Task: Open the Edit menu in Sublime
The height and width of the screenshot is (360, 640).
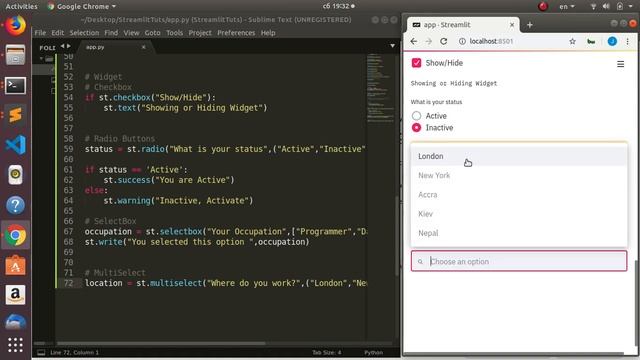Action: pyautogui.click(x=58, y=33)
